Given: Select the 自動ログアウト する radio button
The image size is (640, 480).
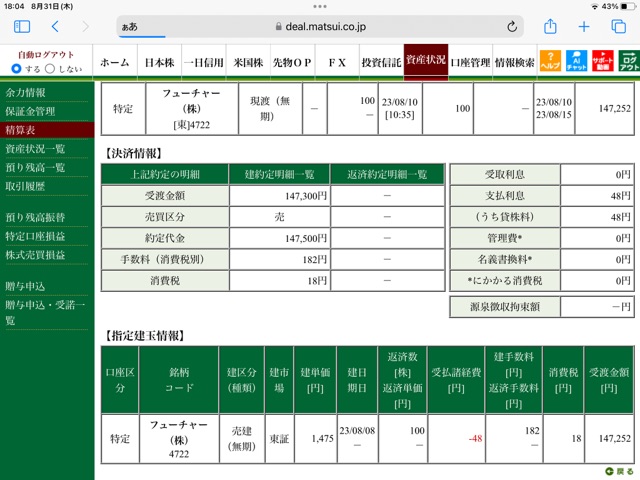Looking at the screenshot, I should pos(16,69).
